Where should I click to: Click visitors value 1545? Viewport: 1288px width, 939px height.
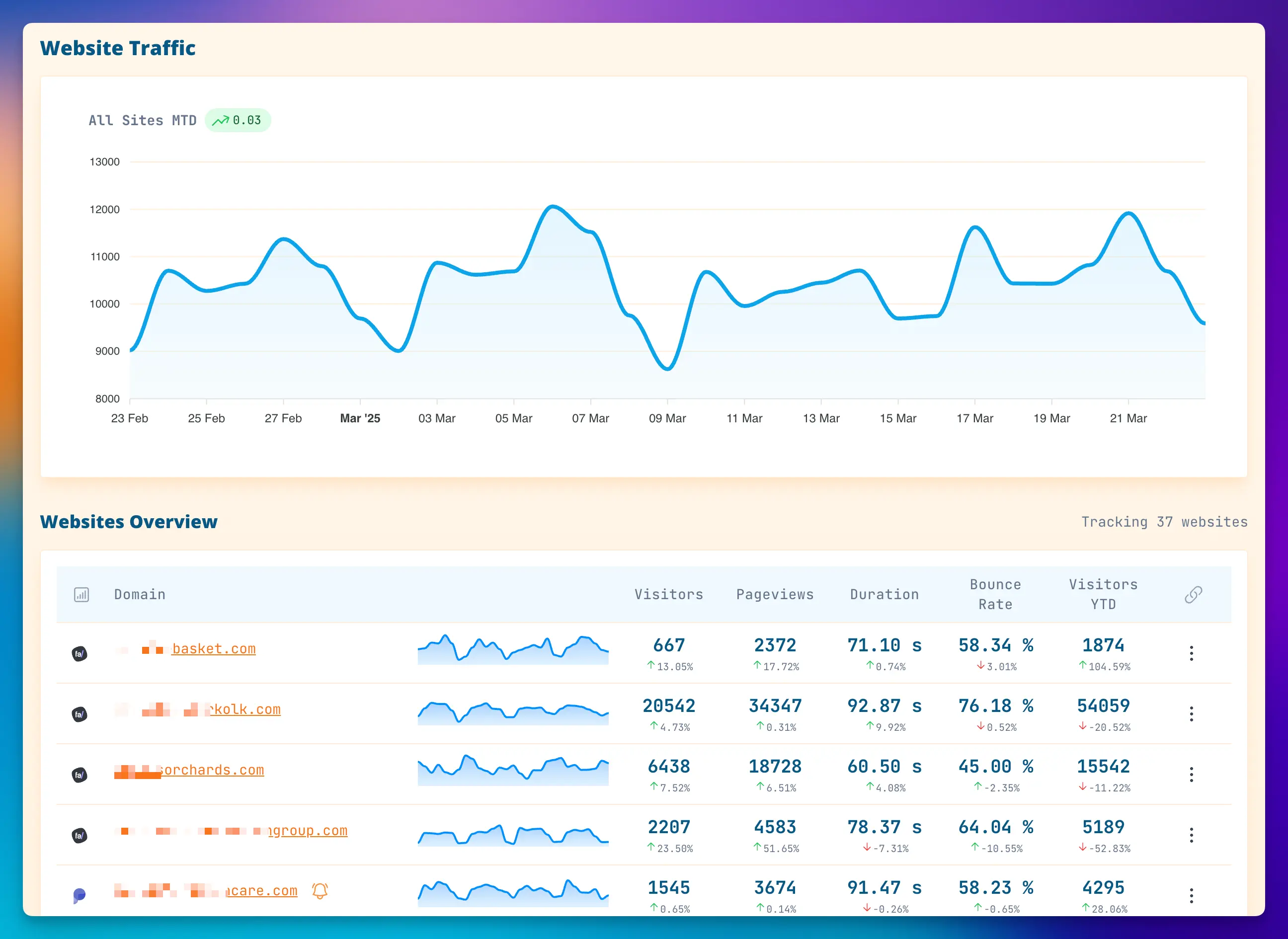(669, 888)
